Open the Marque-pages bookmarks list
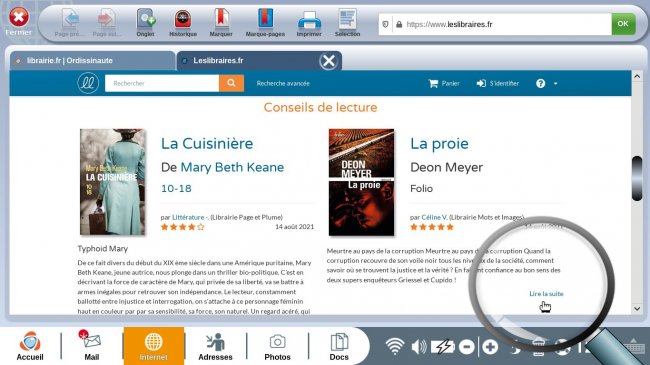 point(265,19)
